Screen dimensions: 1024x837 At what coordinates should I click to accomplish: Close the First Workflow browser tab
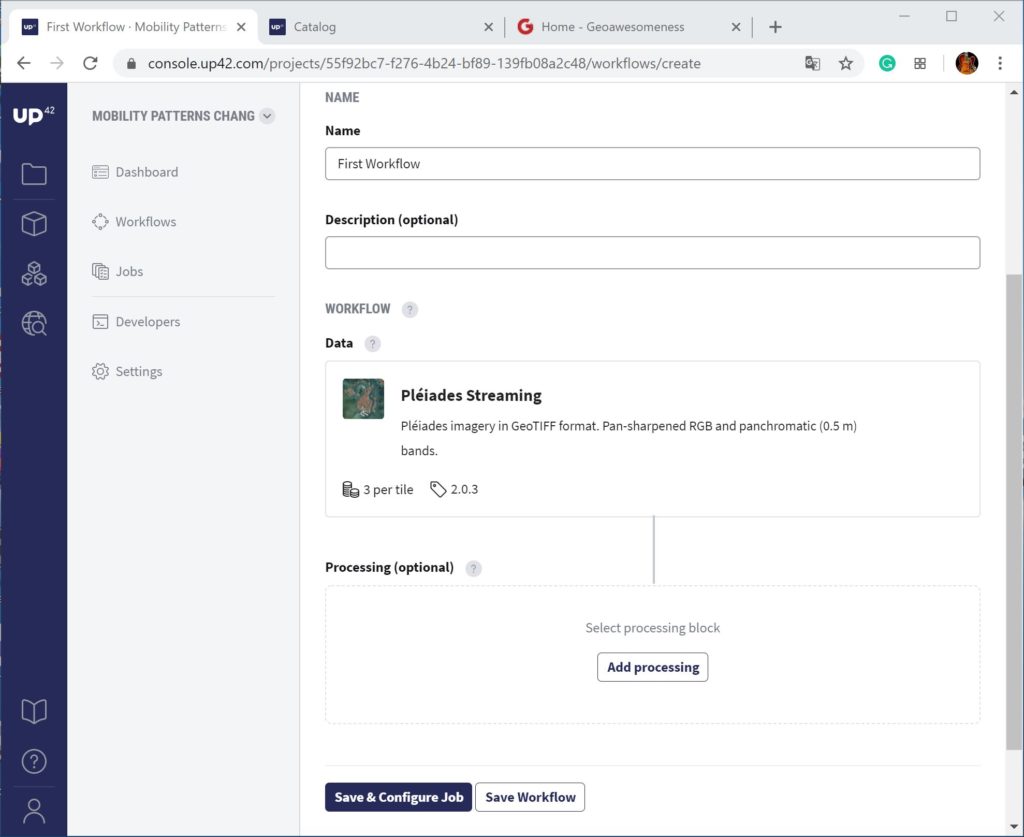(241, 27)
